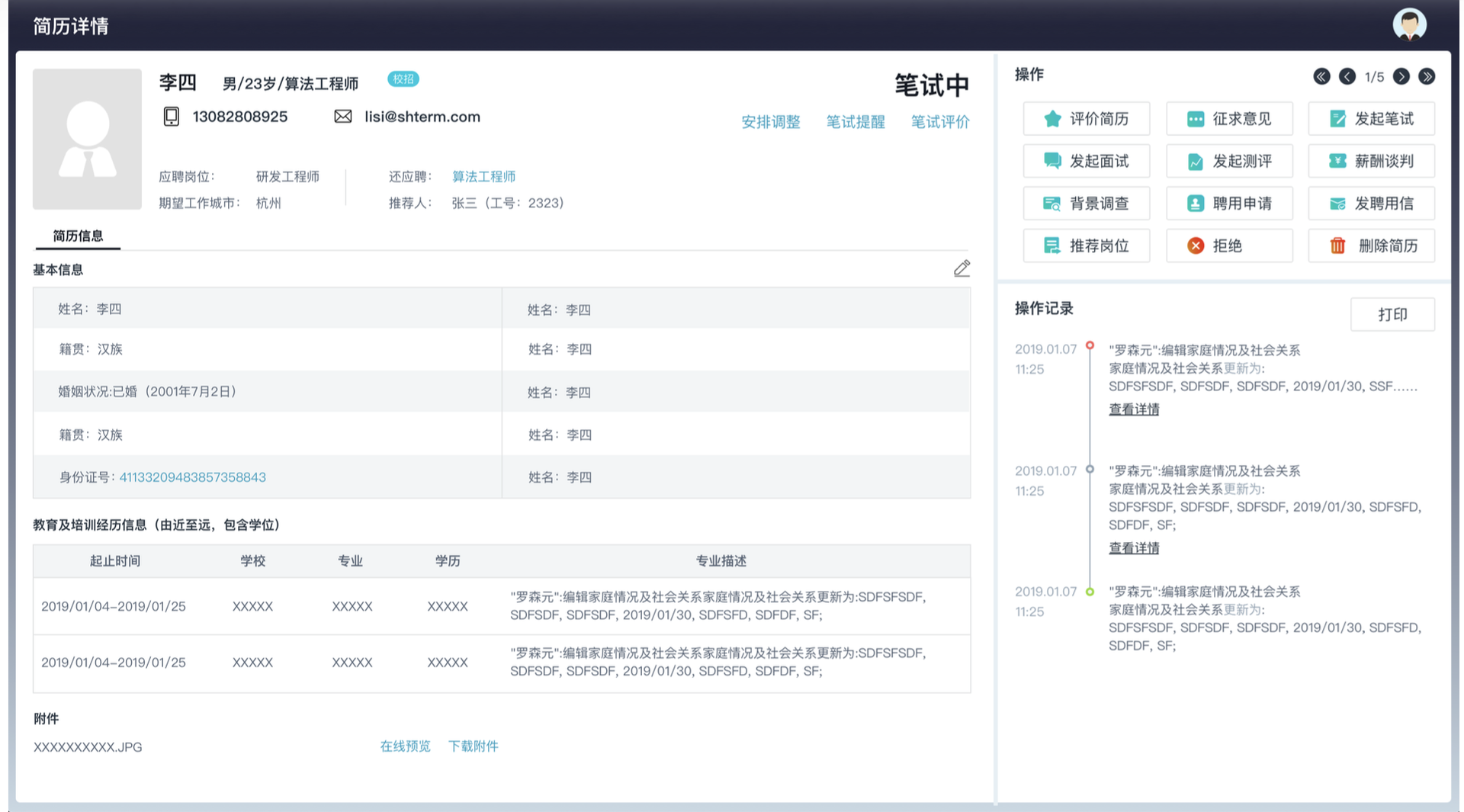1464x812 pixels.
Task: Click the ID number 41133209483857358843 link
Action: [x=192, y=477]
